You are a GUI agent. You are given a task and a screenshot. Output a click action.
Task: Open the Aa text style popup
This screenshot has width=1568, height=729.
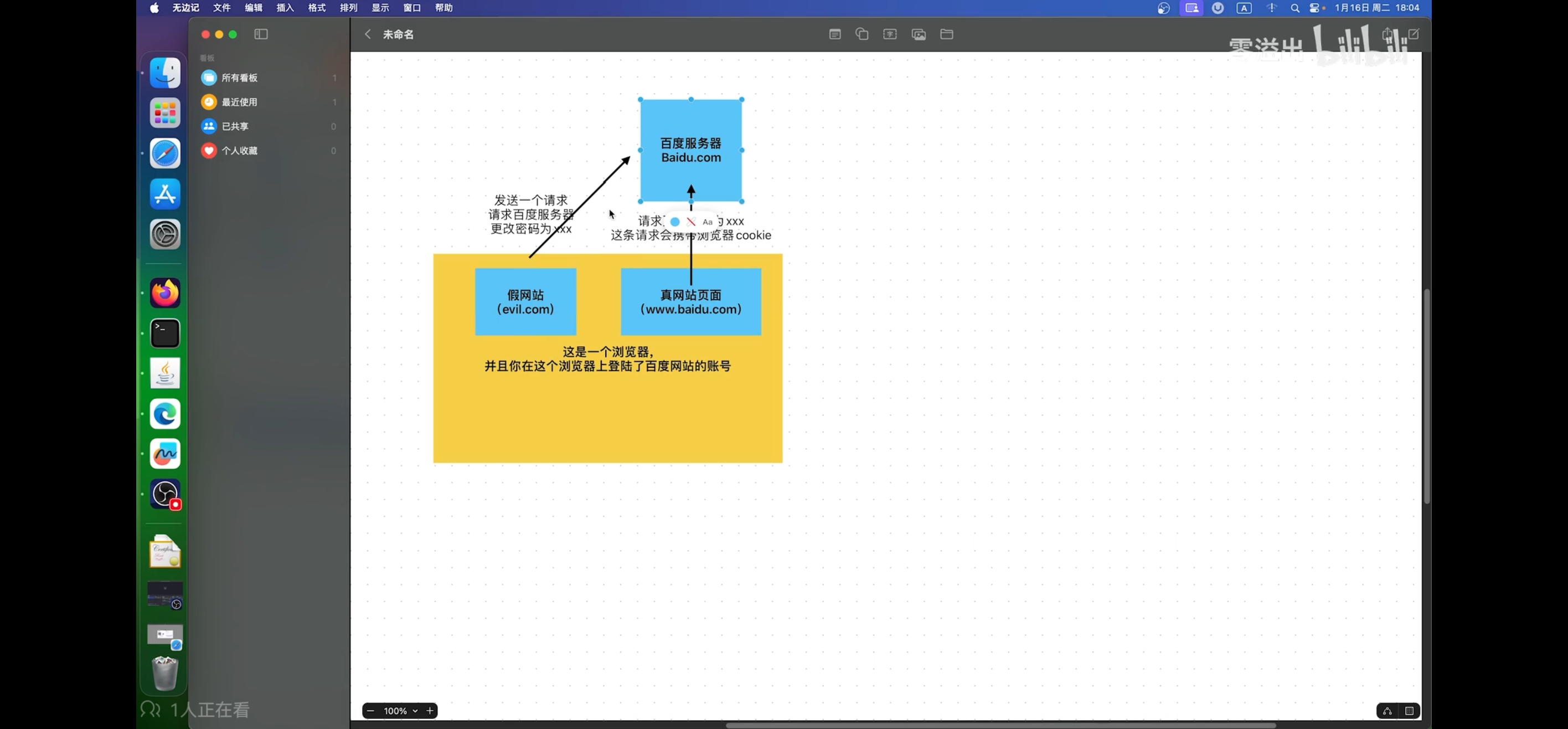coord(707,222)
